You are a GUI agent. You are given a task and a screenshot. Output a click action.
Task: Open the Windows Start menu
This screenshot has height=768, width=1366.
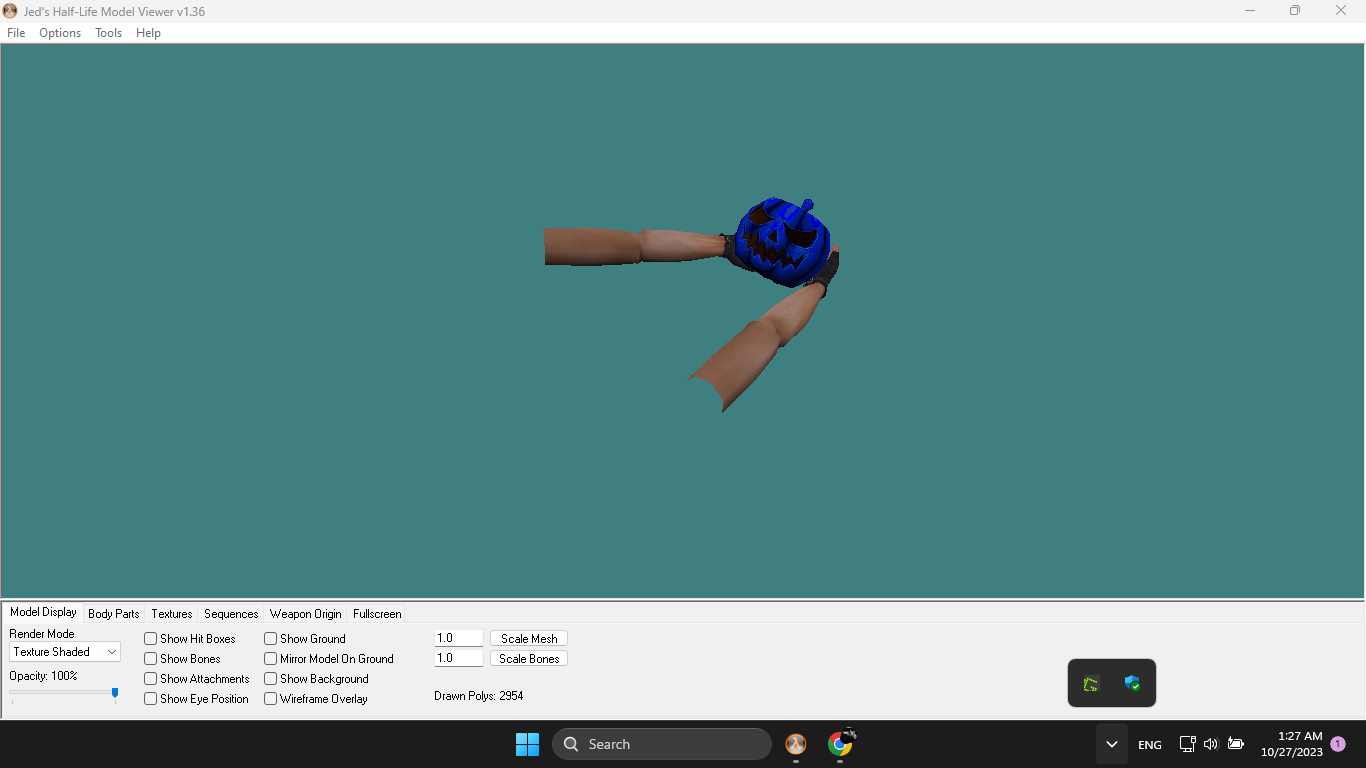pos(527,744)
